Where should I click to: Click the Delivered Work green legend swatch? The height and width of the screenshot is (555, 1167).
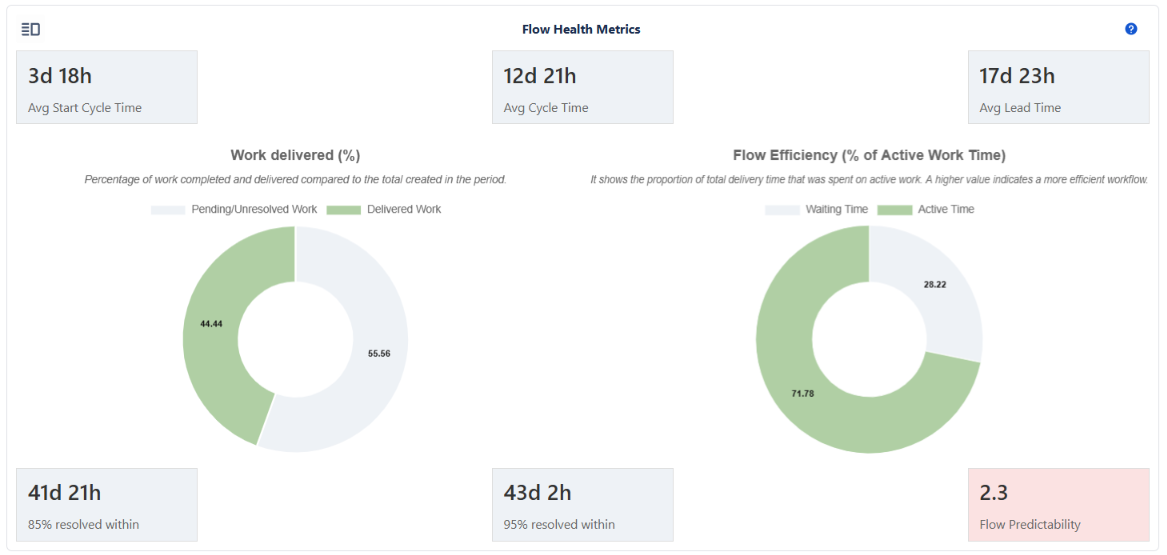344,210
